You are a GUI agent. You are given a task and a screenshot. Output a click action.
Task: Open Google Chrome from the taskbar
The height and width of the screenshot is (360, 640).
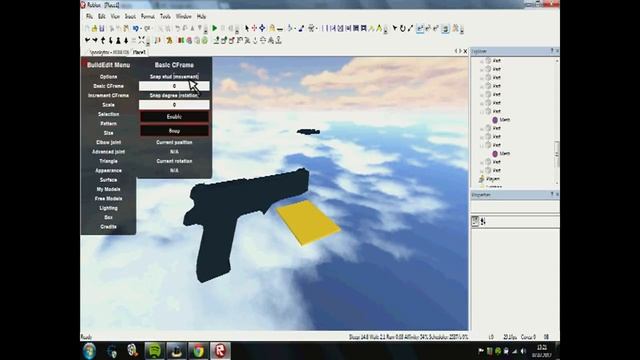pos(198,351)
